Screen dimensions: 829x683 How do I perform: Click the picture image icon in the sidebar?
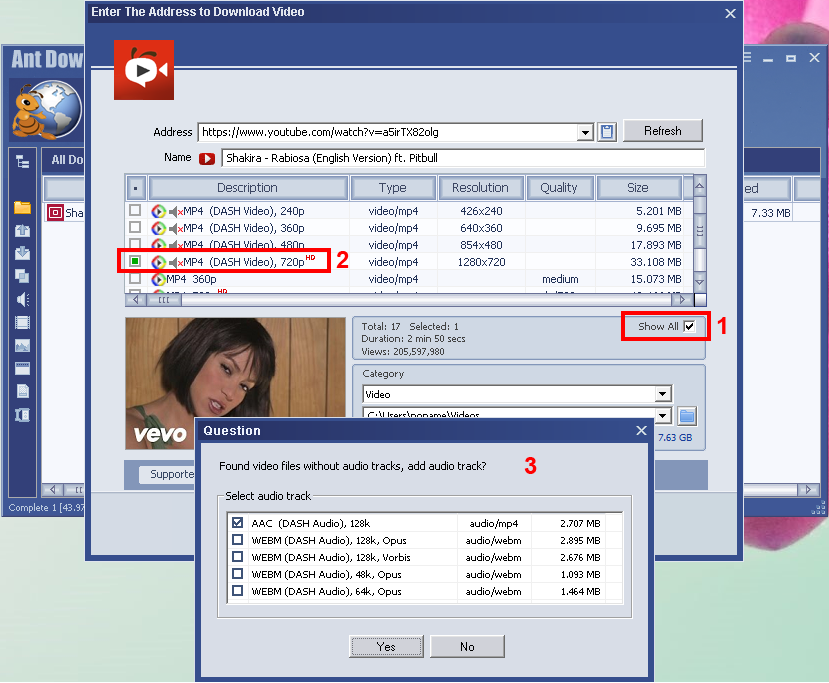(x=22, y=346)
